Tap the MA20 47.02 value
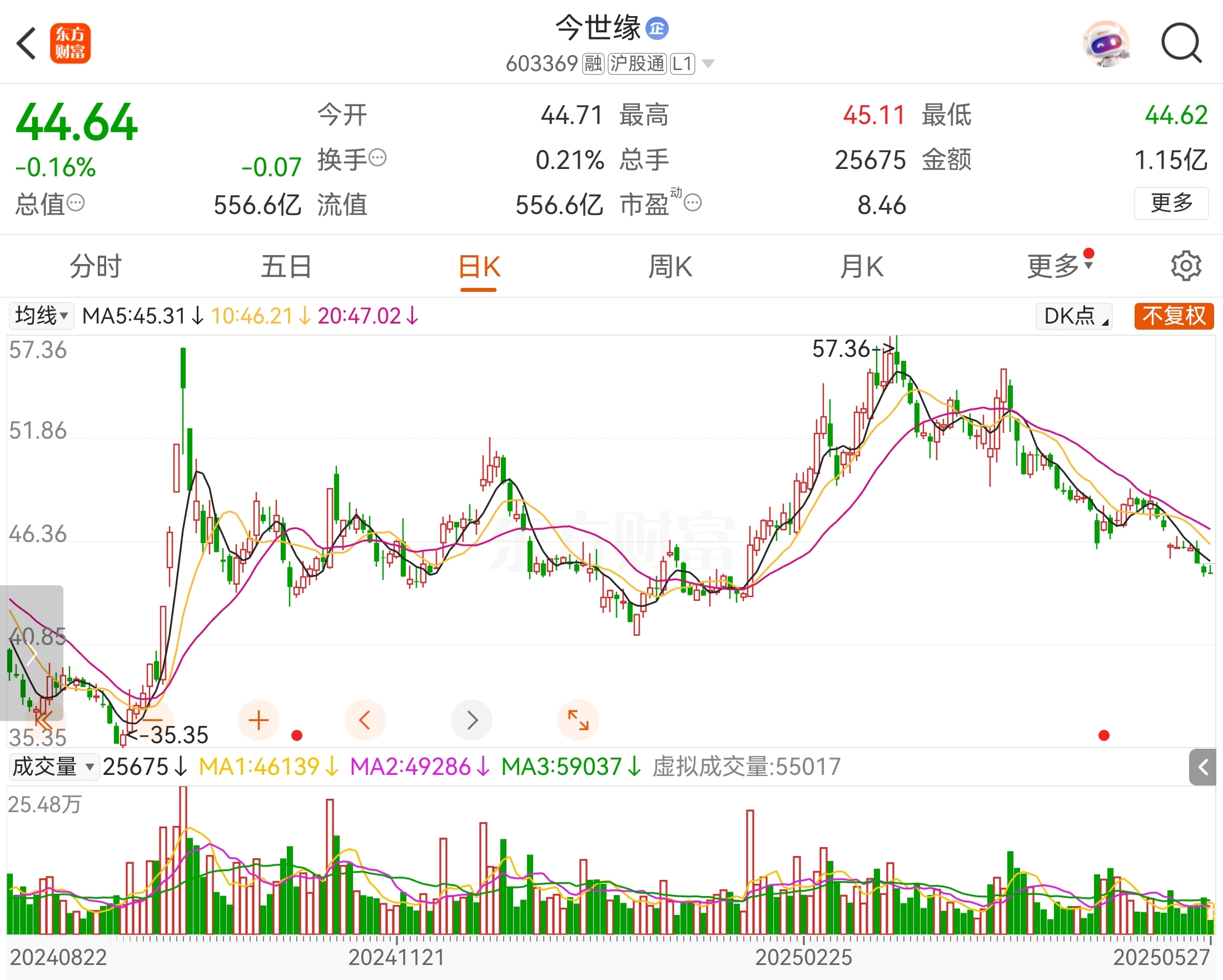The width and height of the screenshot is (1223, 980). pyautogui.click(x=368, y=316)
